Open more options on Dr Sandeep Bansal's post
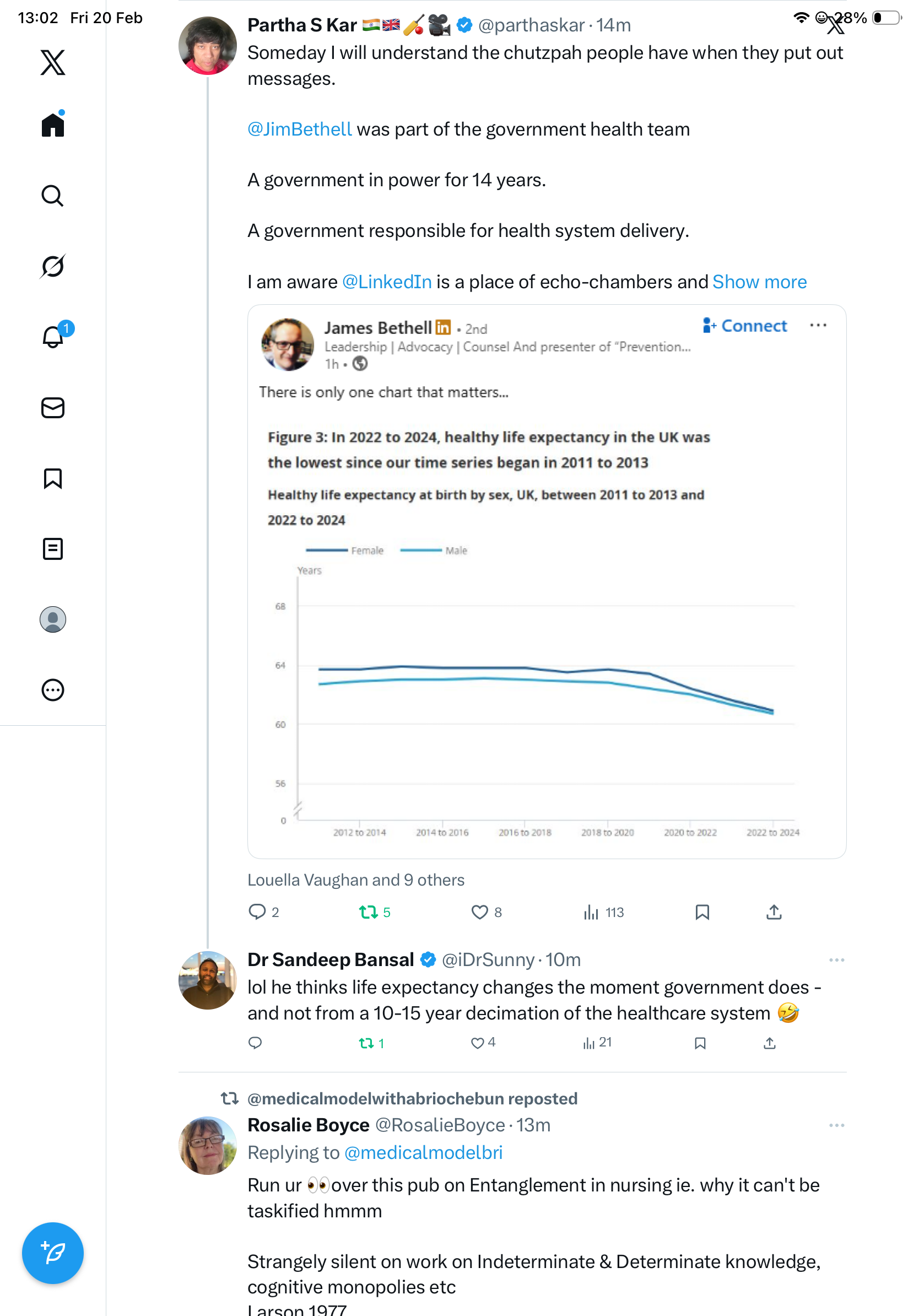919x1316 pixels. click(x=836, y=960)
